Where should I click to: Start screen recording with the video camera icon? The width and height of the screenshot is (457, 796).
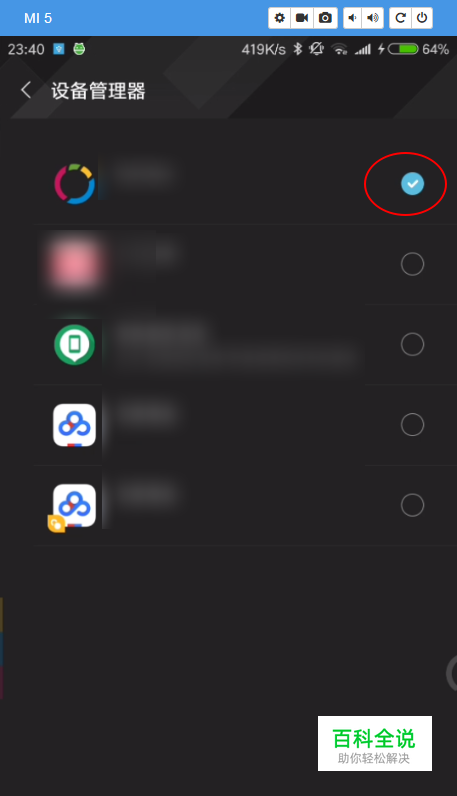pos(302,18)
